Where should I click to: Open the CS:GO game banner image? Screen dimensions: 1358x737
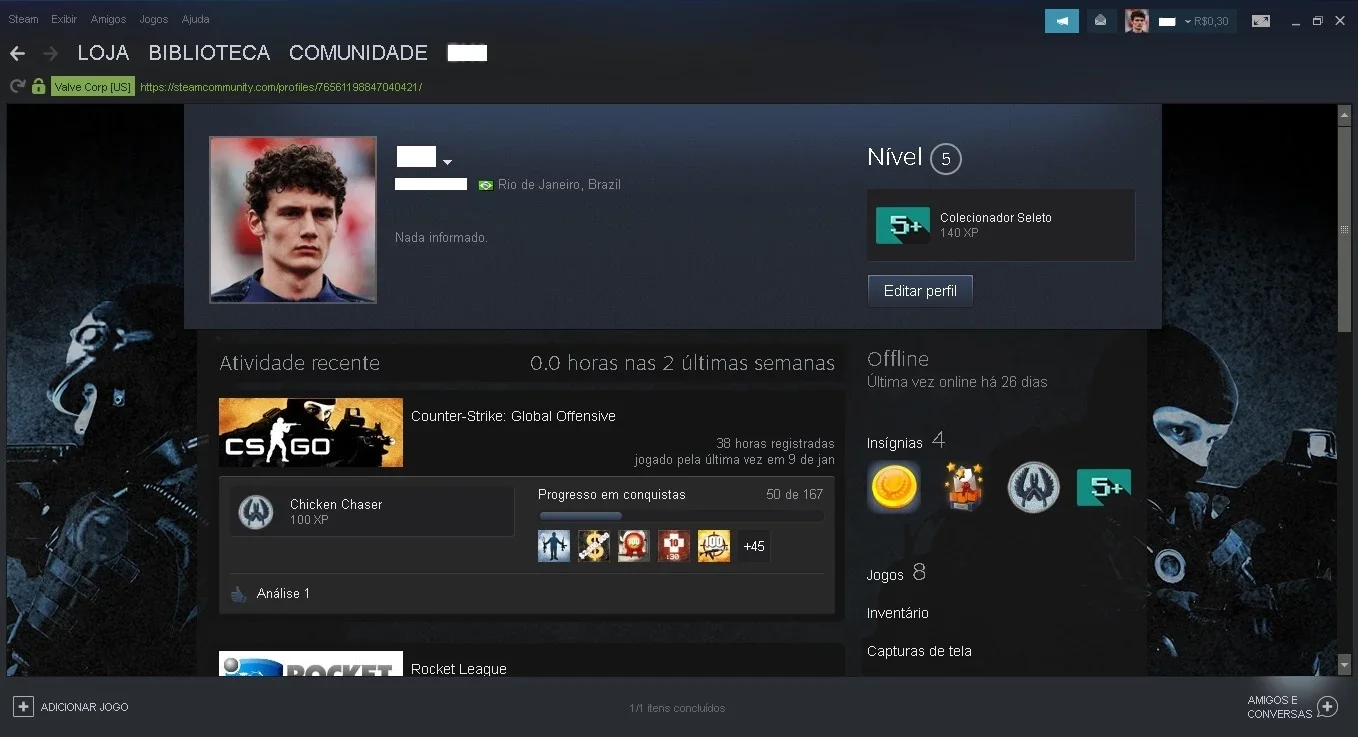pyautogui.click(x=311, y=433)
